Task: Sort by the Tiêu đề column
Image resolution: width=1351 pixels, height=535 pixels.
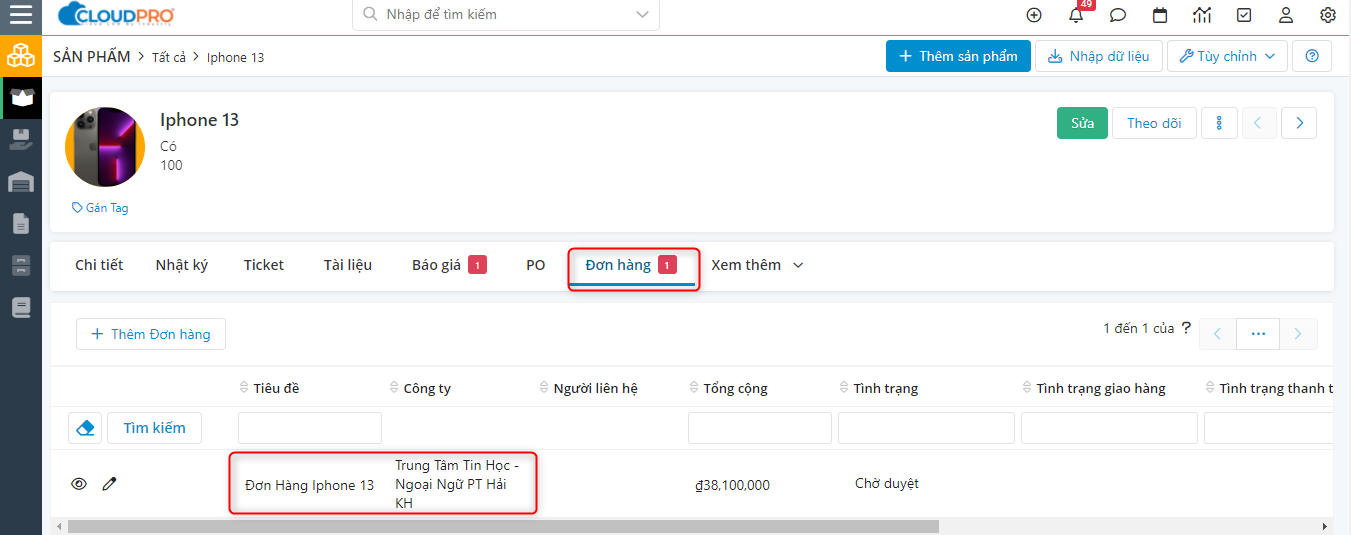Action: 269,388
